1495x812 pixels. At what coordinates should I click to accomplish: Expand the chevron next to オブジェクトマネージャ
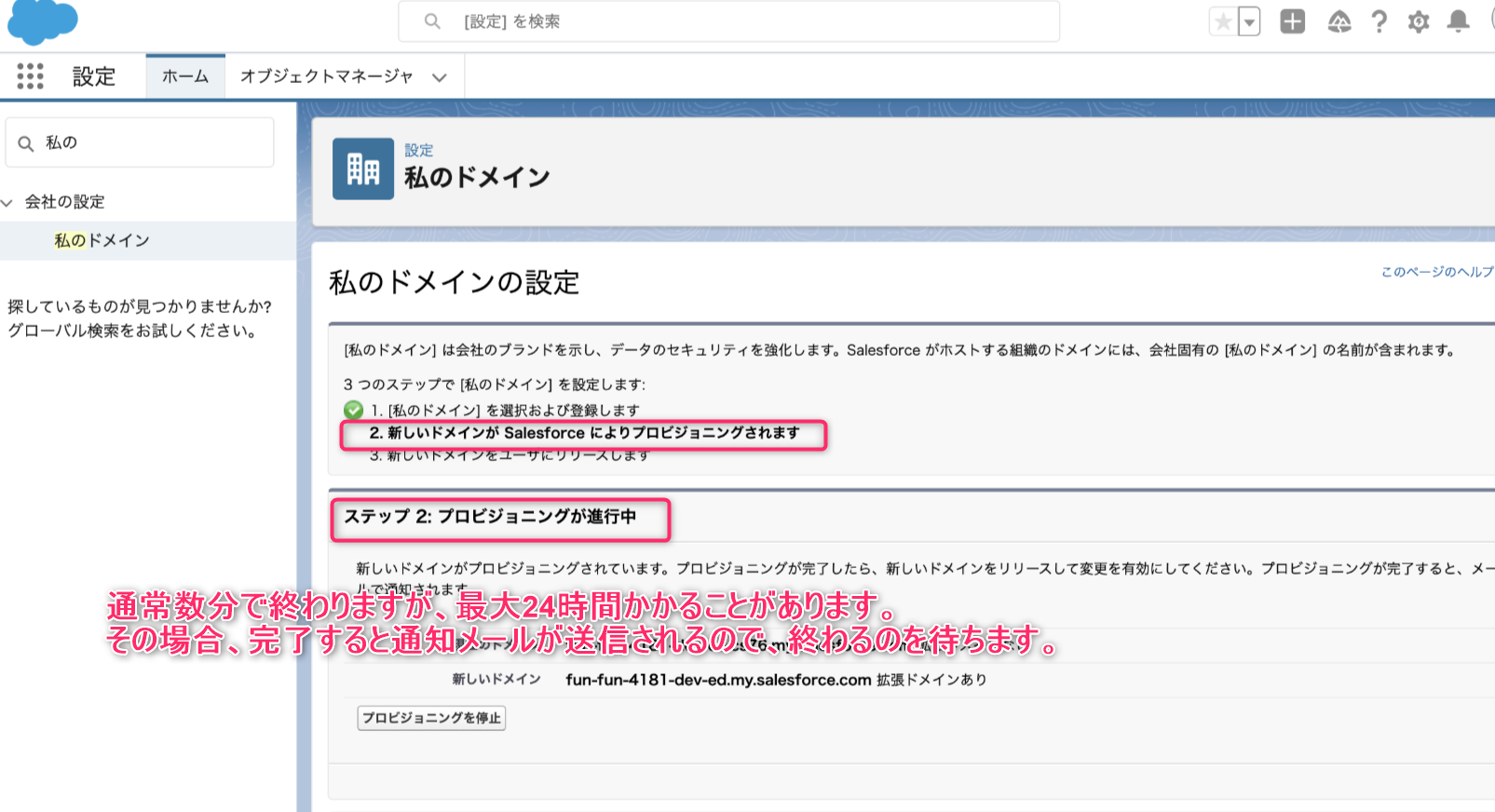click(x=440, y=77)
